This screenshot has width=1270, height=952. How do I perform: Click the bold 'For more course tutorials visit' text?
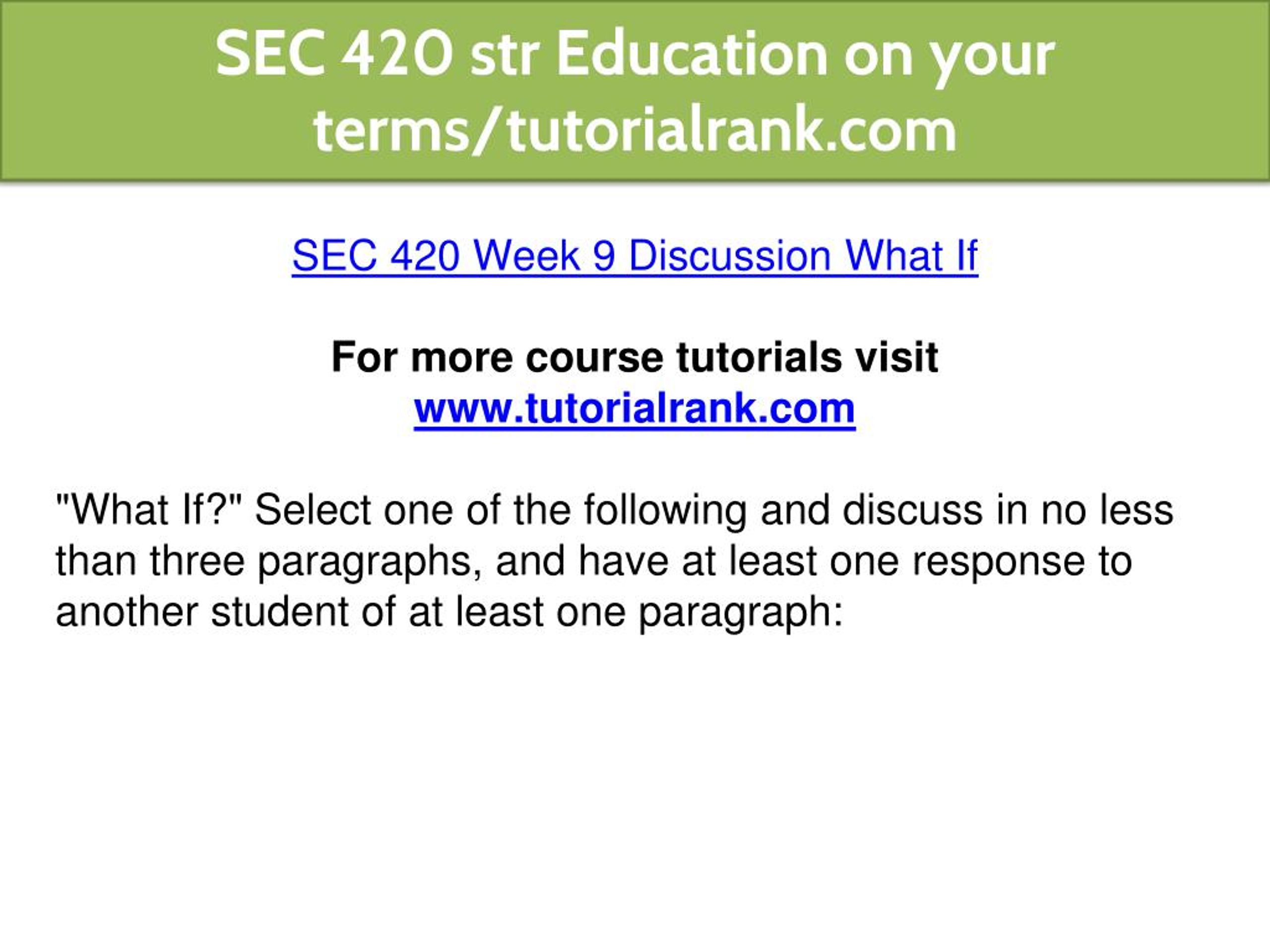tap(635, 357)
